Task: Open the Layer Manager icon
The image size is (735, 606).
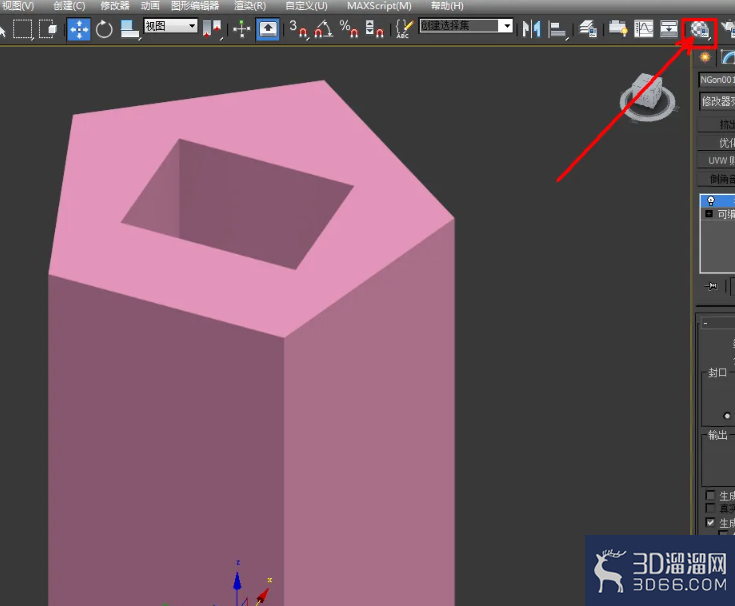Action: click(587, 29)
